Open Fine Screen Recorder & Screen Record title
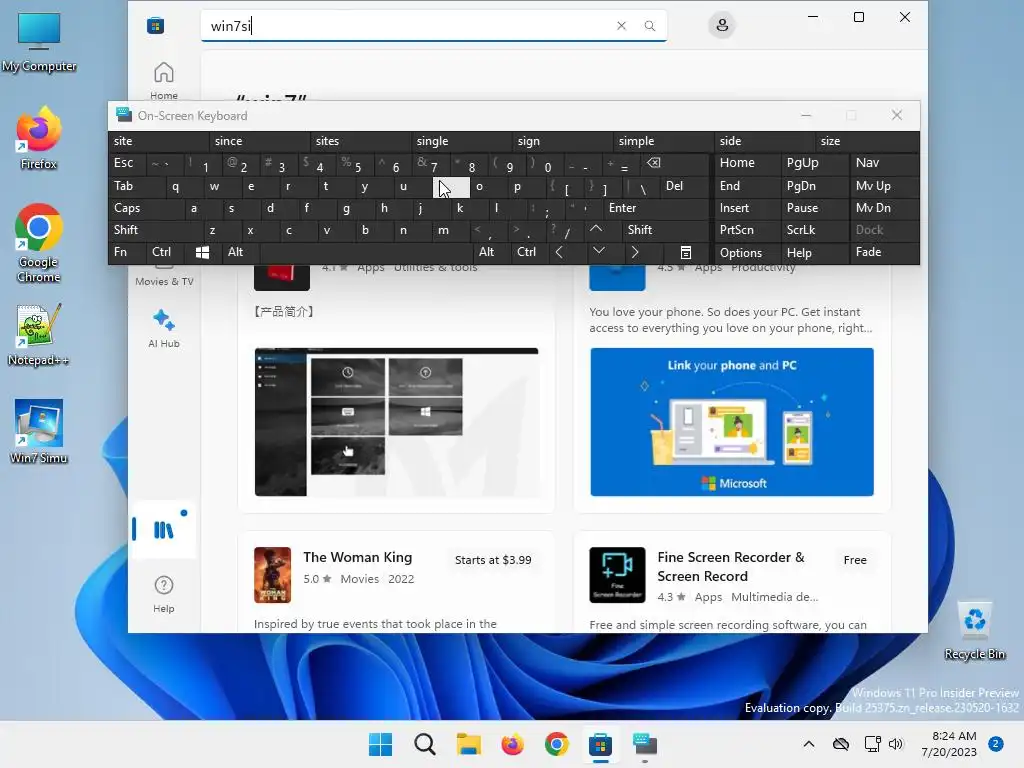Screen dimensions: 1024x768 point(731,566)
